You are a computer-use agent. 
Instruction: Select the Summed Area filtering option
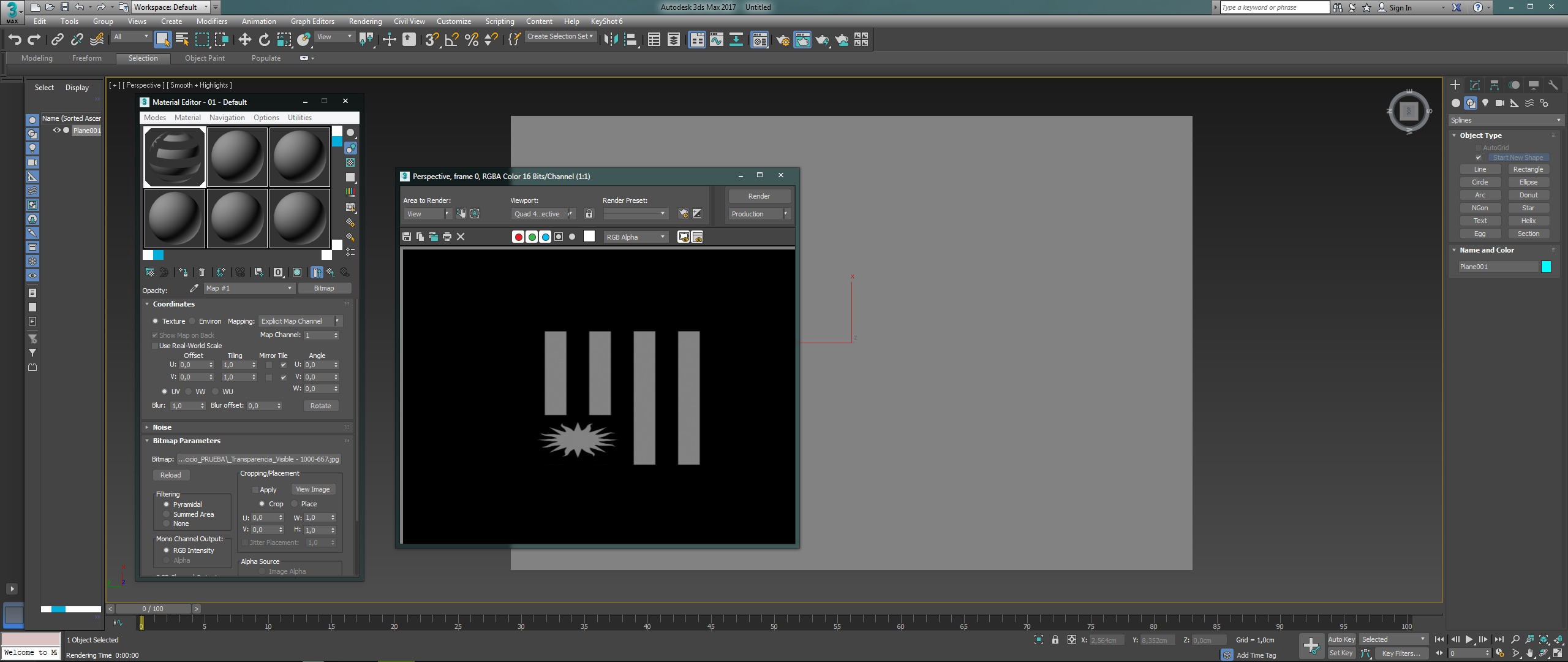click(166, 514)
